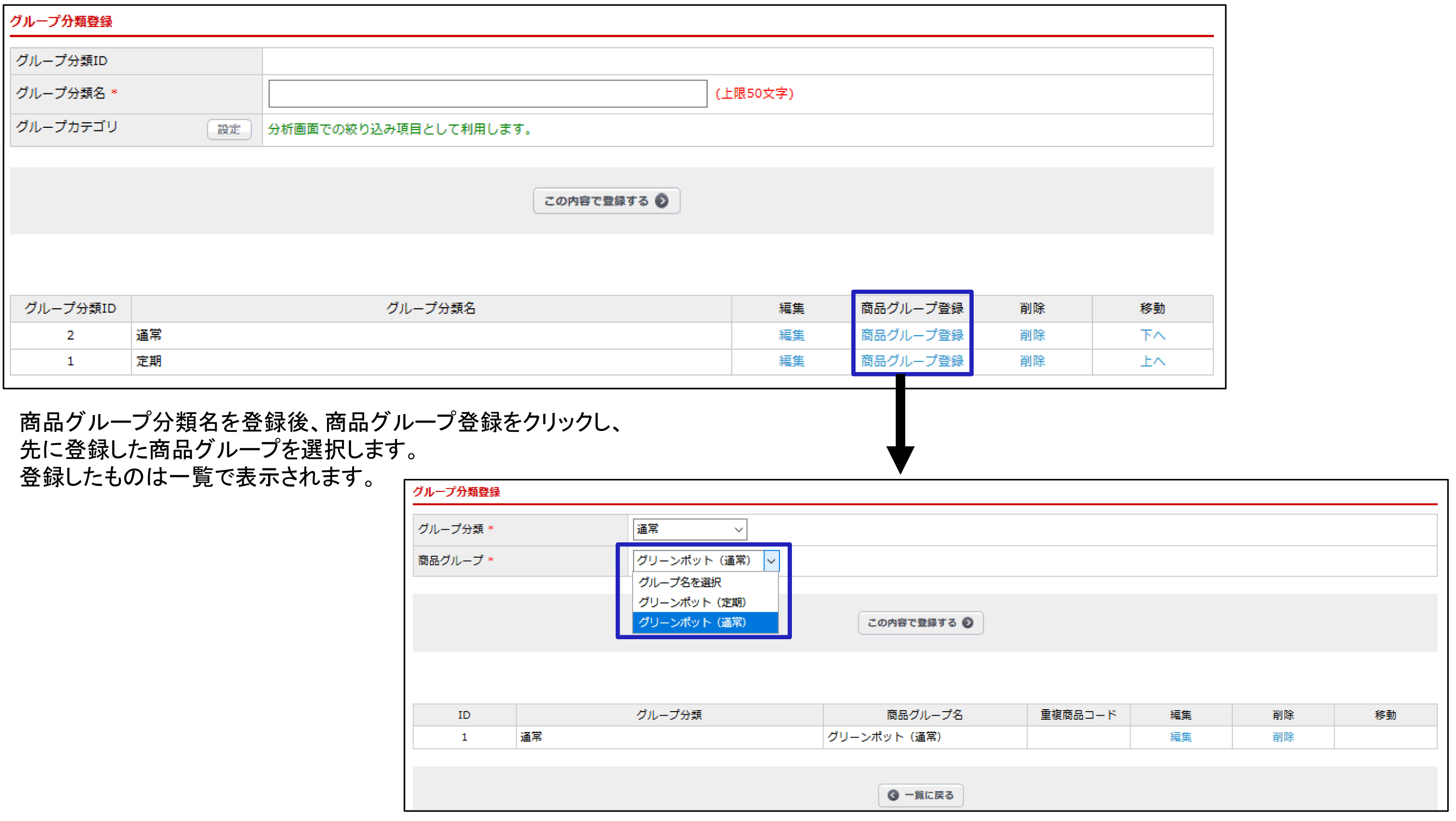This screenshot has width=1456, height=821.
Task: Click the upper この内容で登録する button
Action: pos(606,201)
